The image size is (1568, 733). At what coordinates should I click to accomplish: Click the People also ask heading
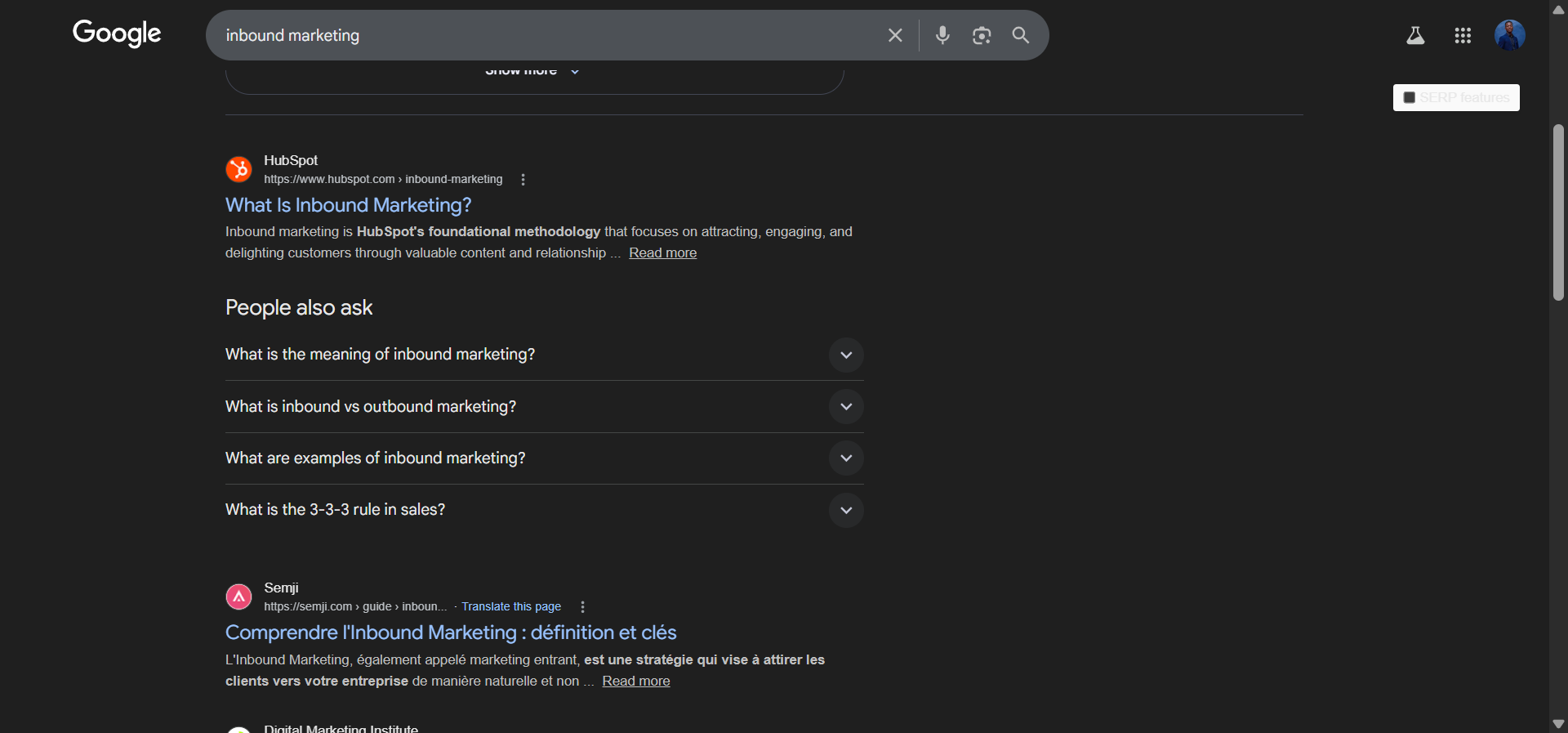(x=299, y=307)
